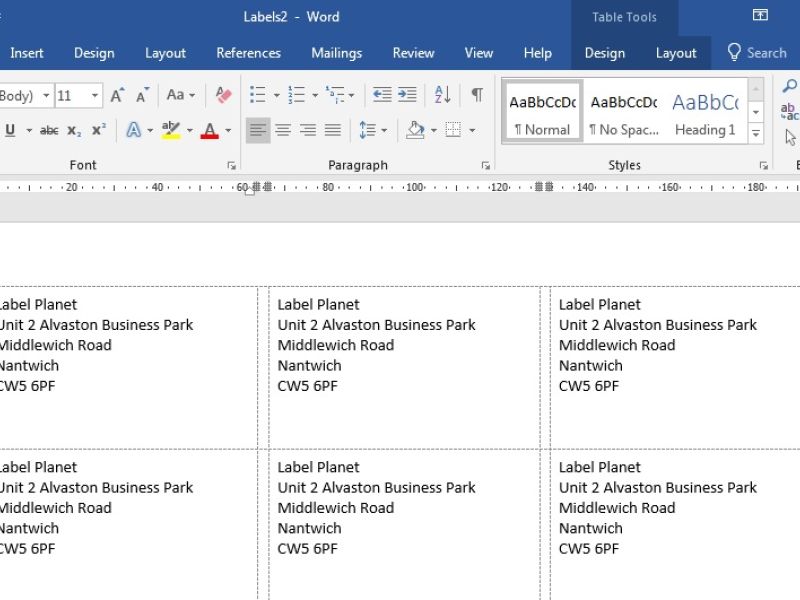Apply a bulleted list
This screenshot has height=600, width=800.
(x=257, y=96)
